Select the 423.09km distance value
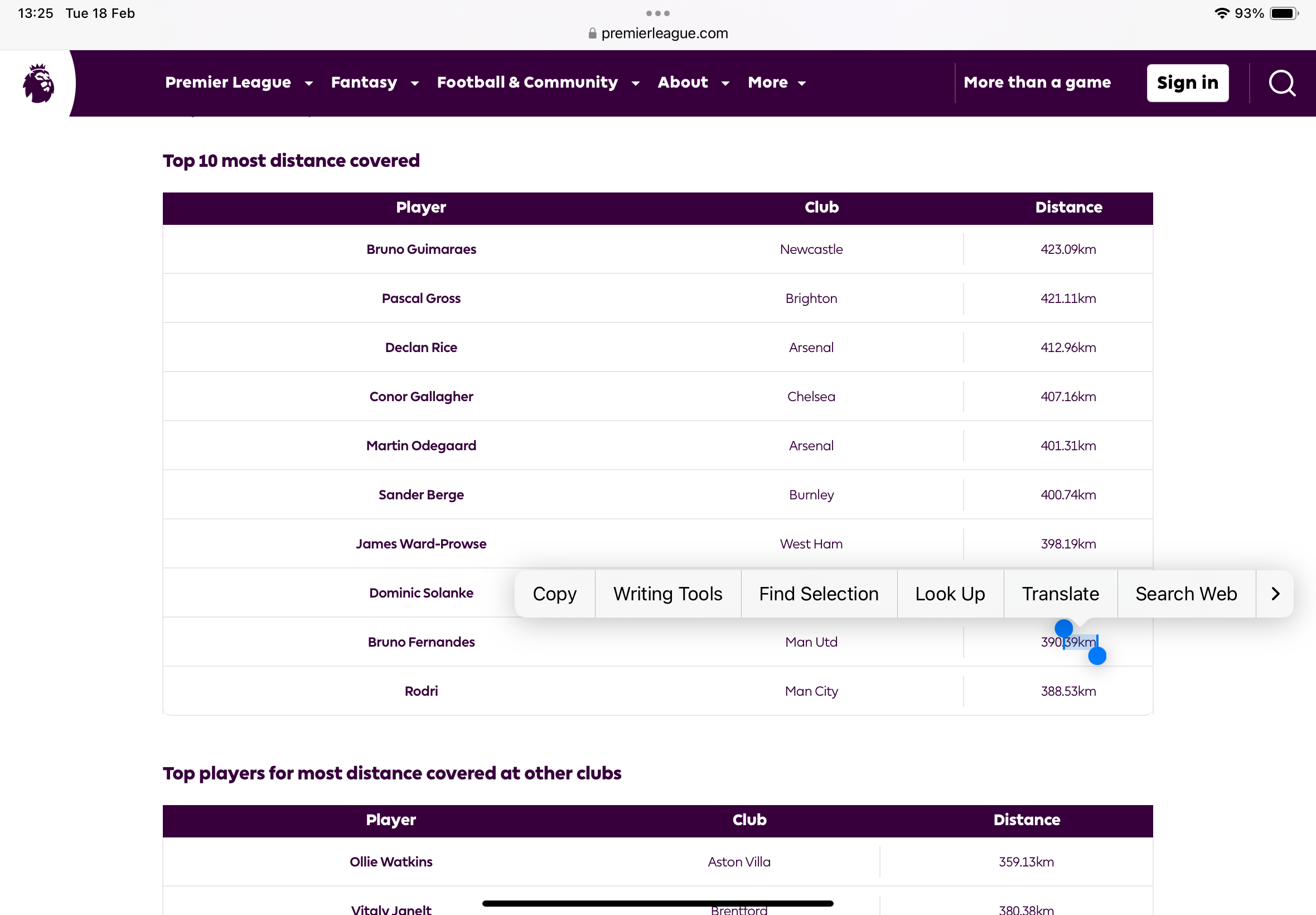 click(1068, 249)
